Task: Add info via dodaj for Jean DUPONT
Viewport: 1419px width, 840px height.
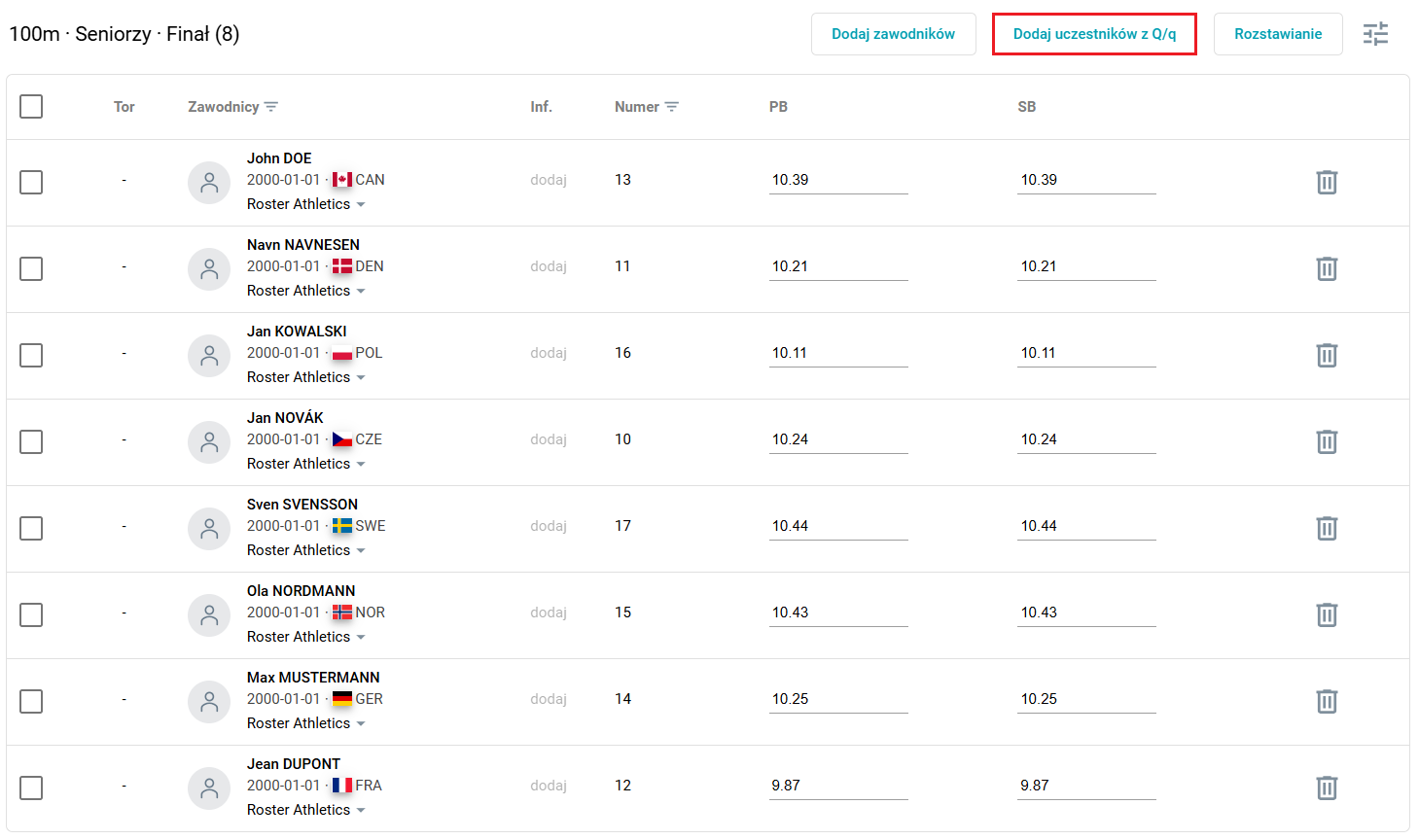Action: (549, 786)
